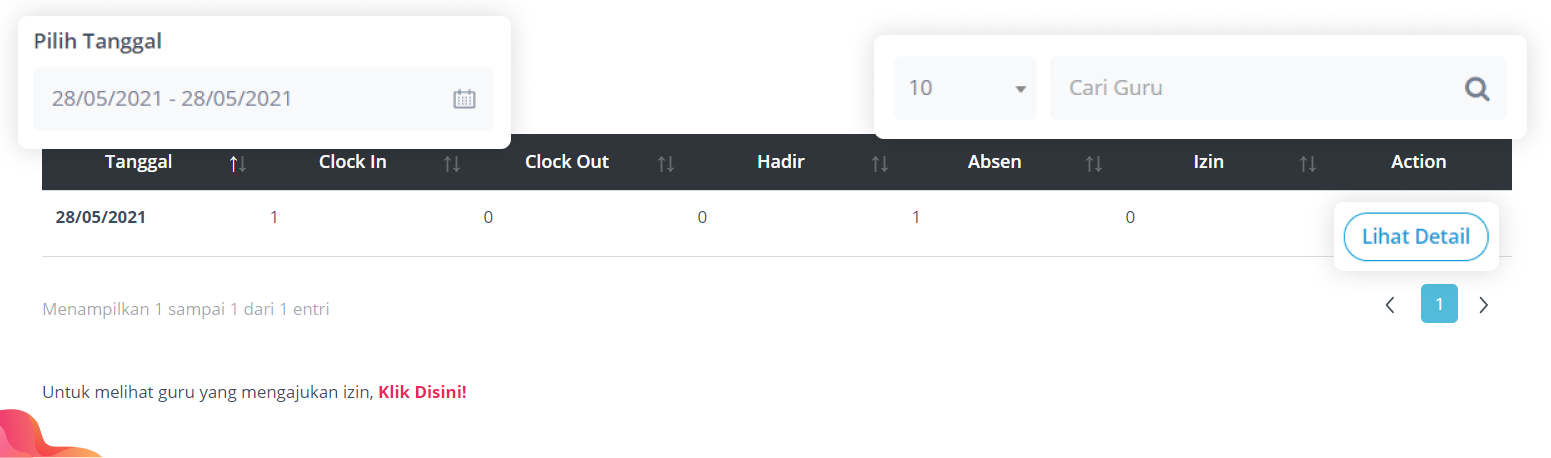1551x458 pixels.
Task: Select the 28/05/2021 table row date
Action: 100,217
